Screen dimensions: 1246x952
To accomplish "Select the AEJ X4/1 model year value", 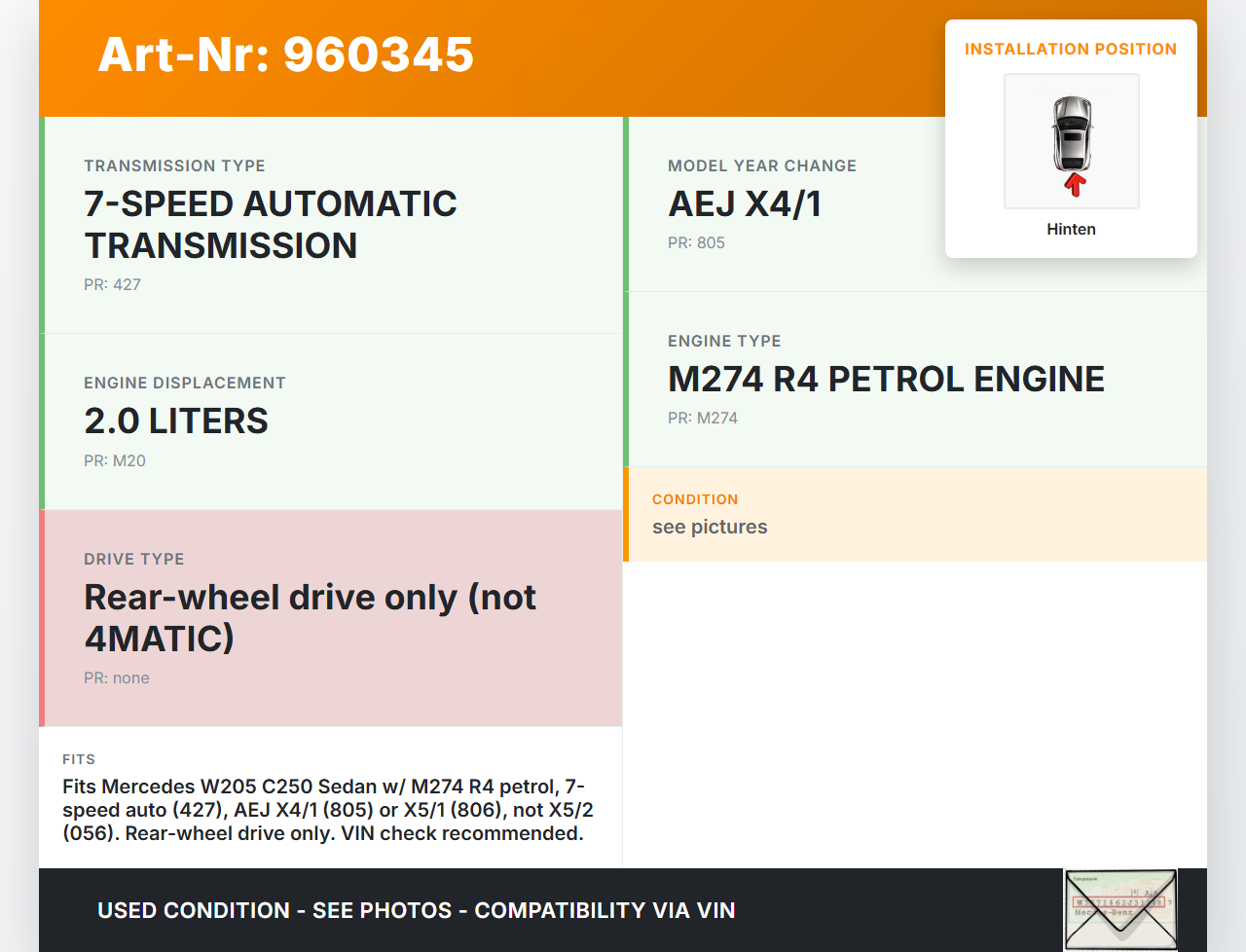I will tap(745, 203).
